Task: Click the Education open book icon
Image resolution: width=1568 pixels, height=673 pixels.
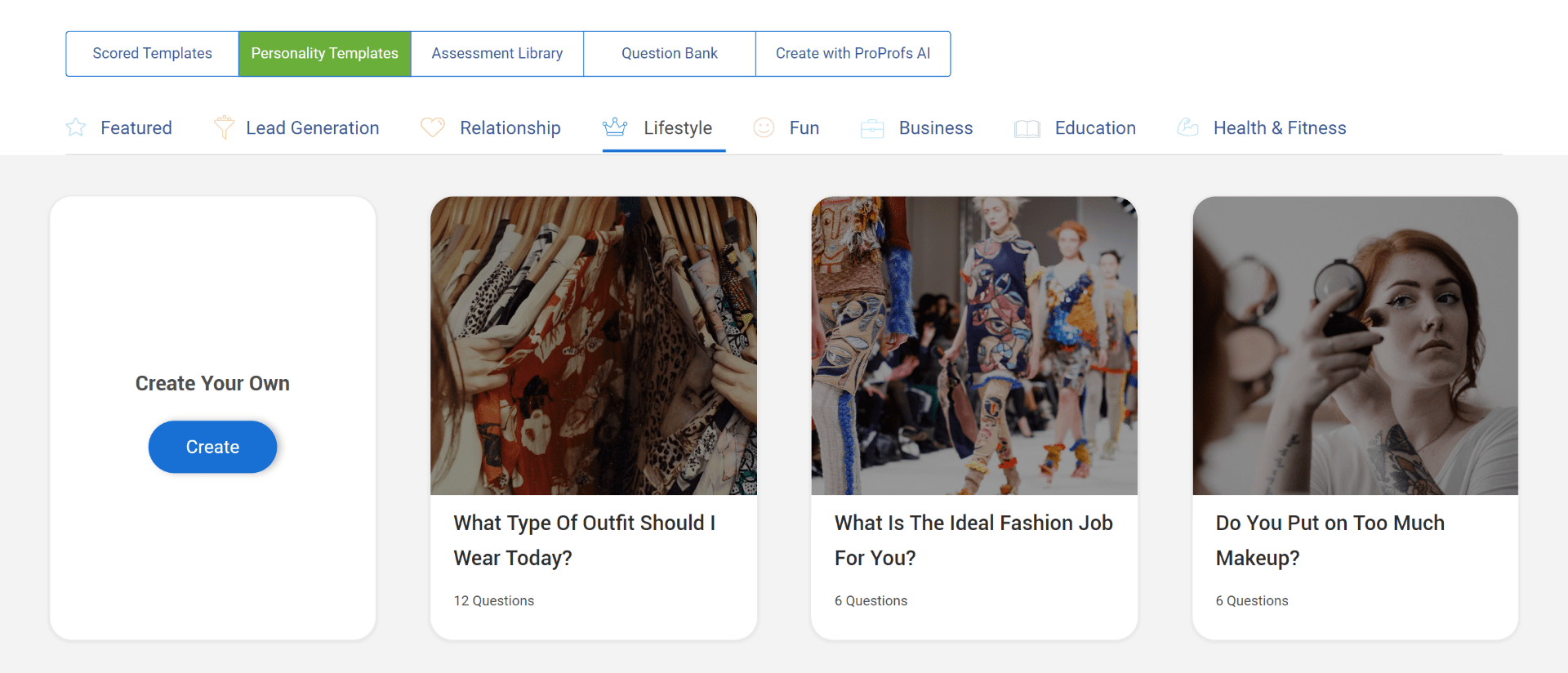Action: (x=1027, y=128)
